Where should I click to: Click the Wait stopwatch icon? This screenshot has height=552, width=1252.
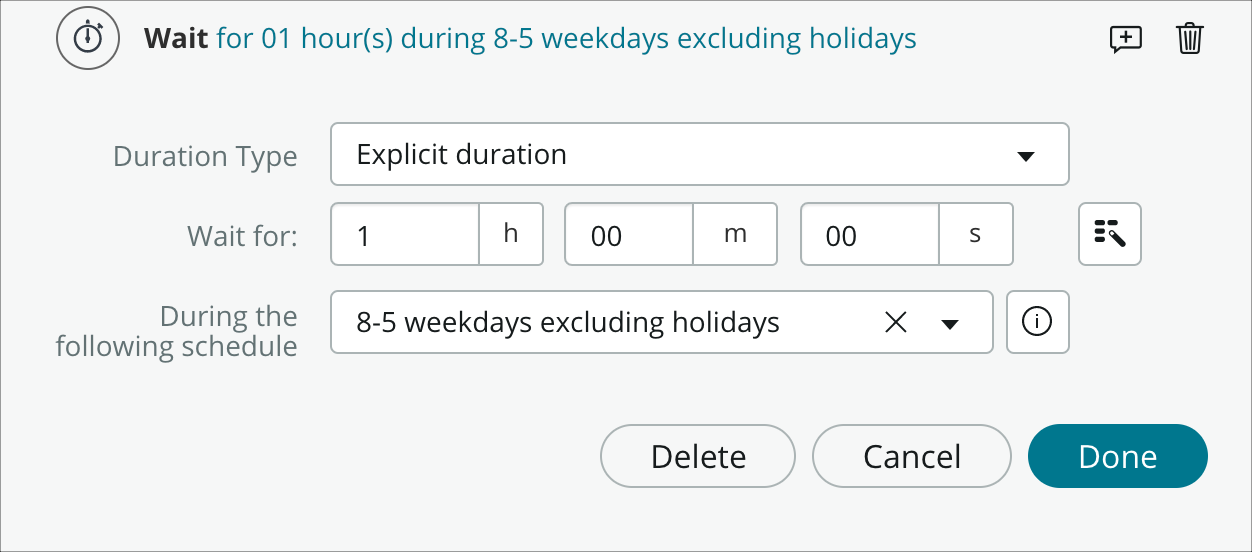click(x=88, y=38)
